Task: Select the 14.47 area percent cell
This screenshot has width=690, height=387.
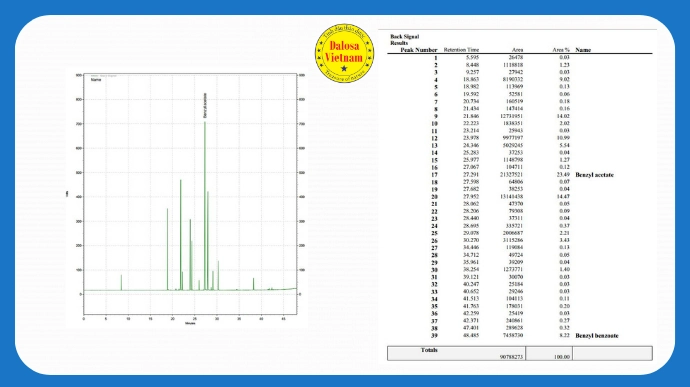Action: click(563, 197)
